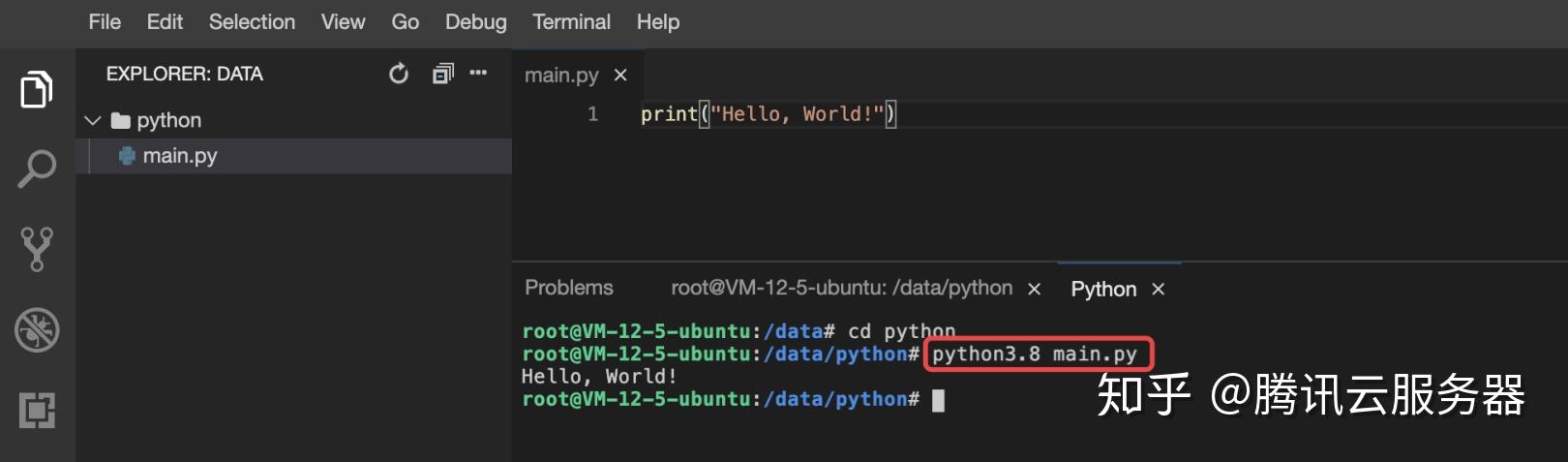Switch to the Problems panel tab
This screenshot has height=462, width=1568.
(569, 288)
